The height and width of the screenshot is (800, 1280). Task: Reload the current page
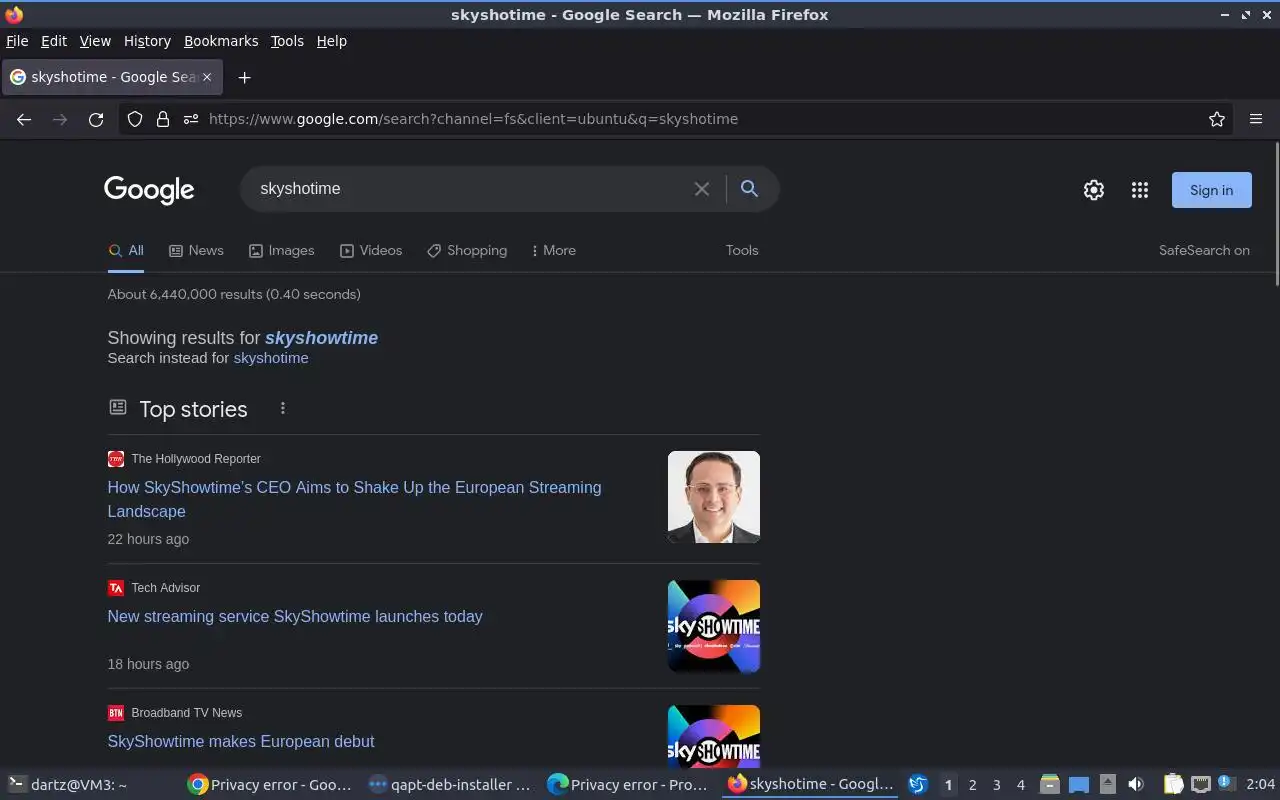tap(96, 119)
